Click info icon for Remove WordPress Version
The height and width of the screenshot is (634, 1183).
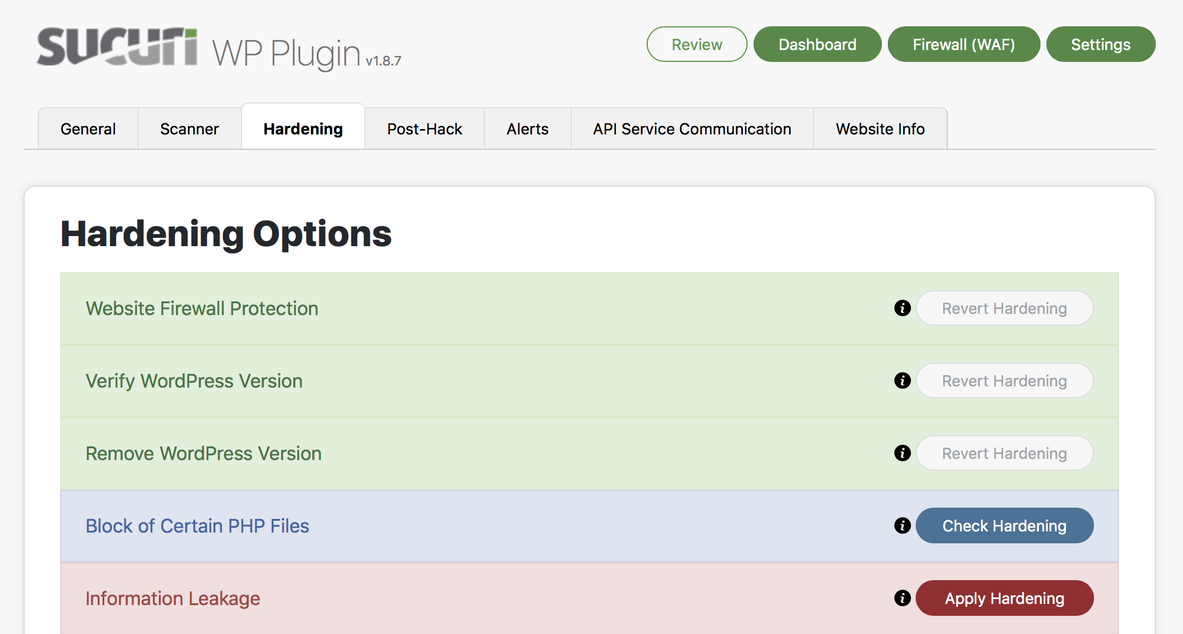902,453
